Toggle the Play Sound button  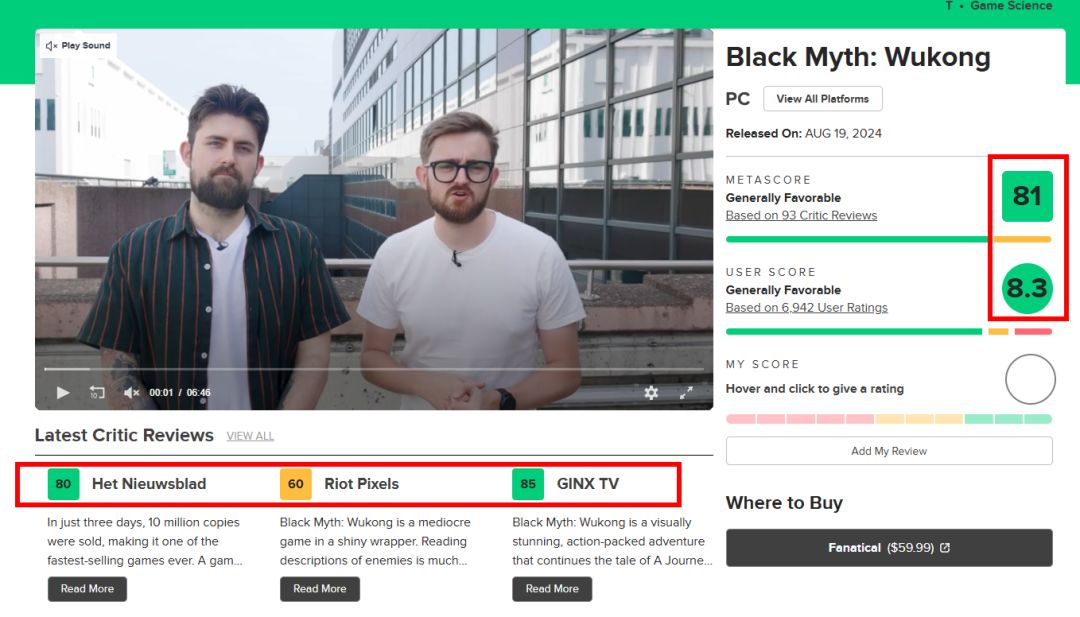tap(78, 45)
